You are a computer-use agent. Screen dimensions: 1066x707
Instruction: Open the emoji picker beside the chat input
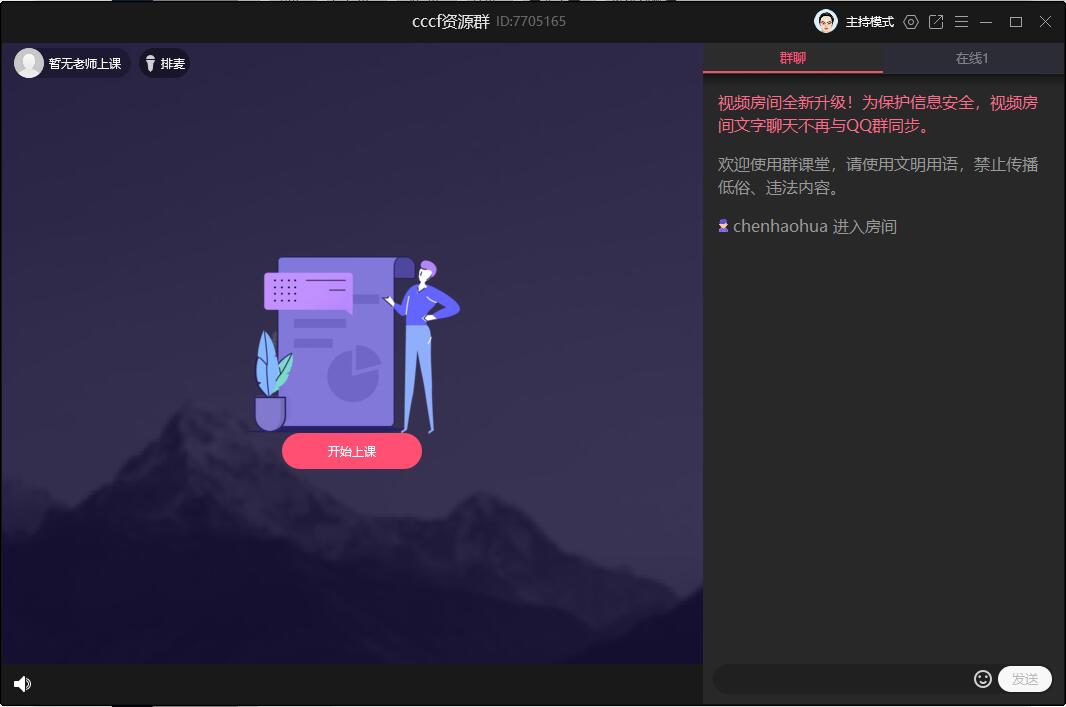click(982, 679)
